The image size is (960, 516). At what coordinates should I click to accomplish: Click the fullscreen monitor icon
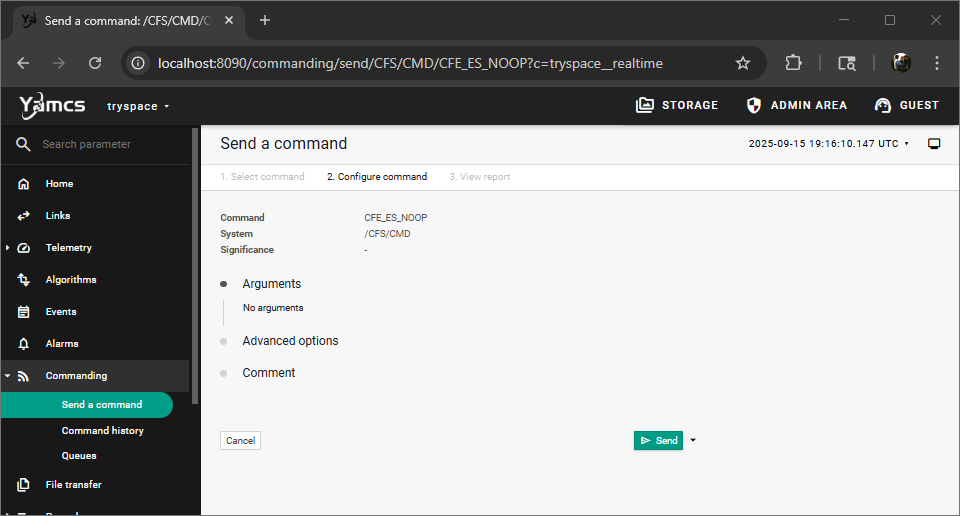934,144
